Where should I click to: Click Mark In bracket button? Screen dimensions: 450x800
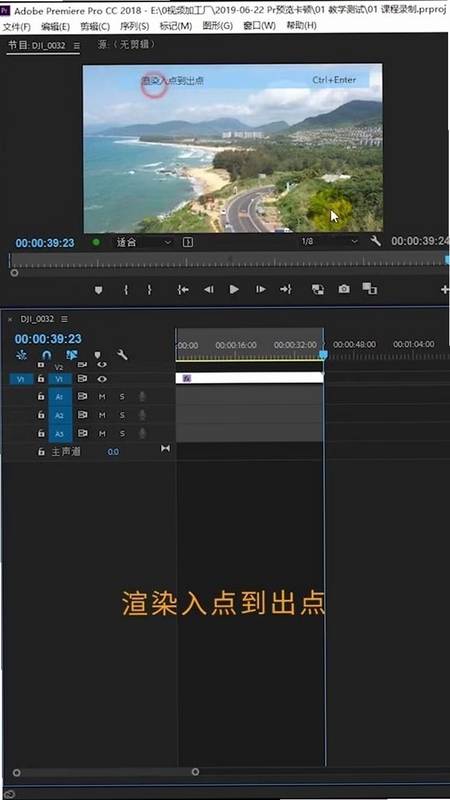(x=126, y=290)
